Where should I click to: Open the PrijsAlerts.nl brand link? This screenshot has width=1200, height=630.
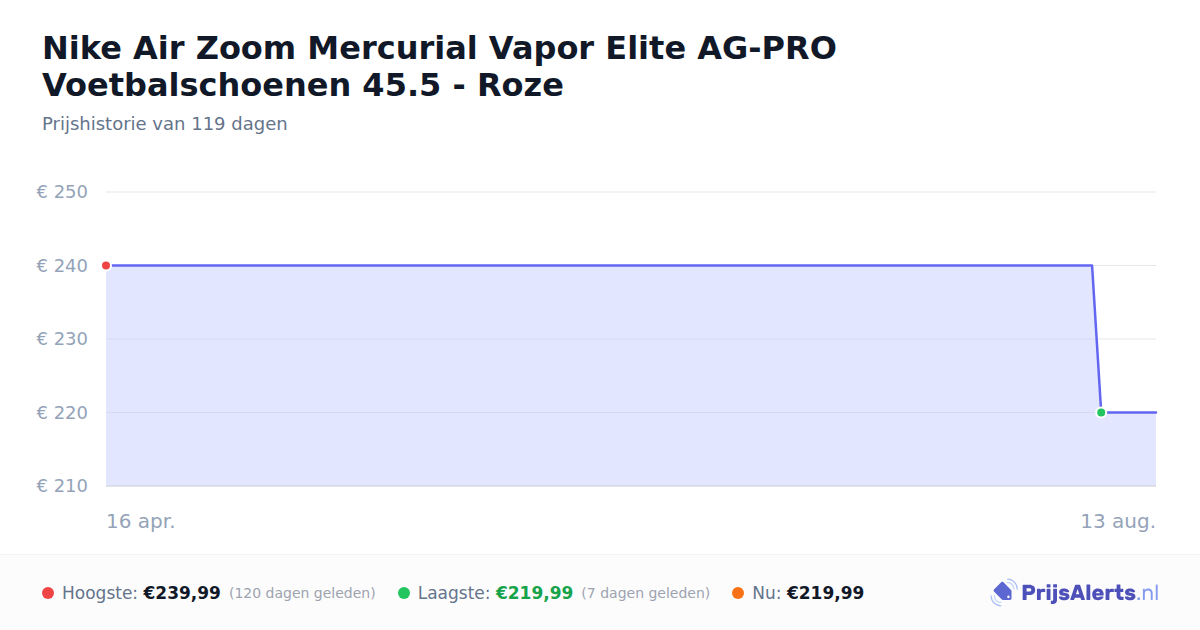[x=1075, y=593]
